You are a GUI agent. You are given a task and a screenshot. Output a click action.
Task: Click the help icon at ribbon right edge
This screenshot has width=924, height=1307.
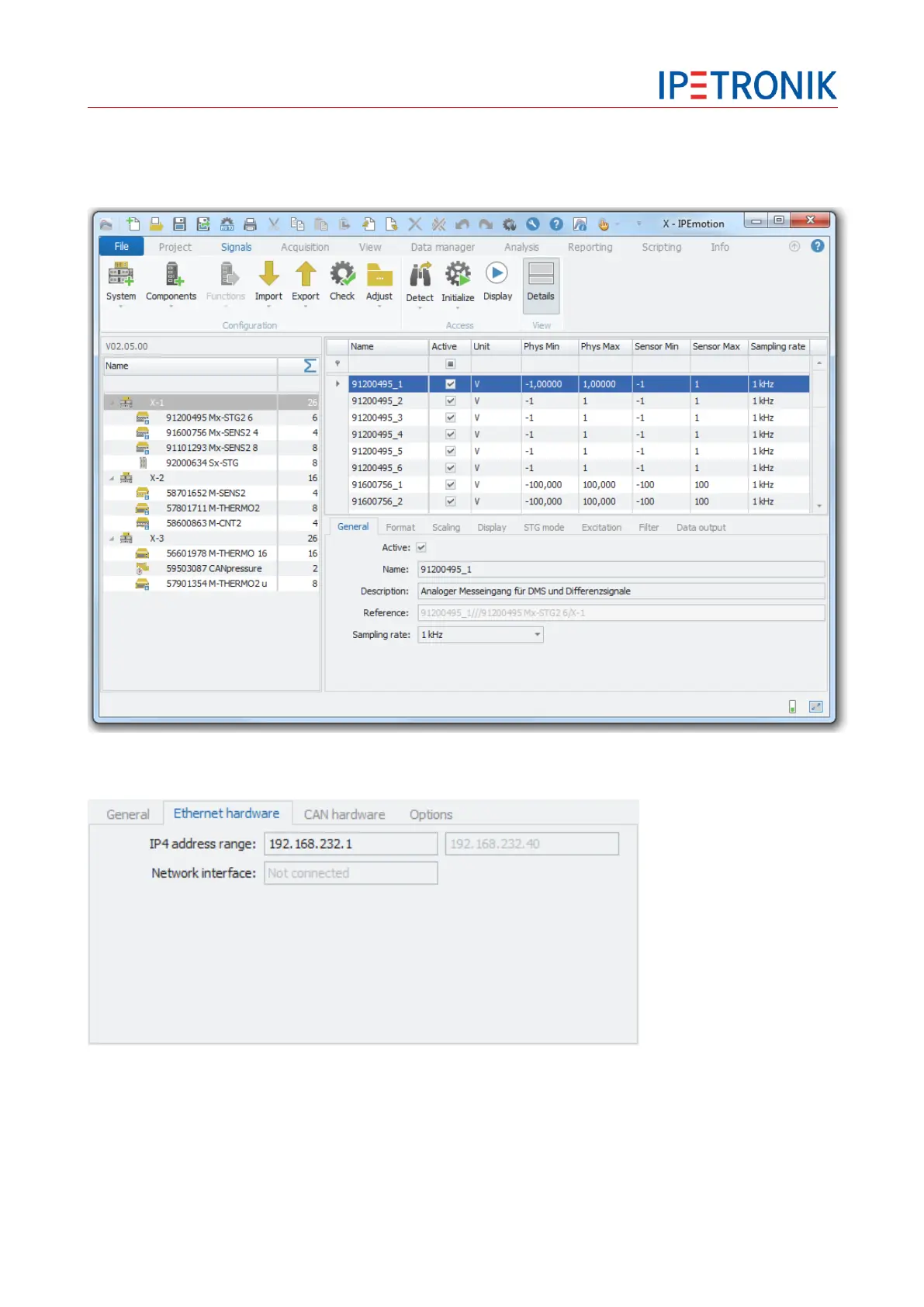pos(818,246)
